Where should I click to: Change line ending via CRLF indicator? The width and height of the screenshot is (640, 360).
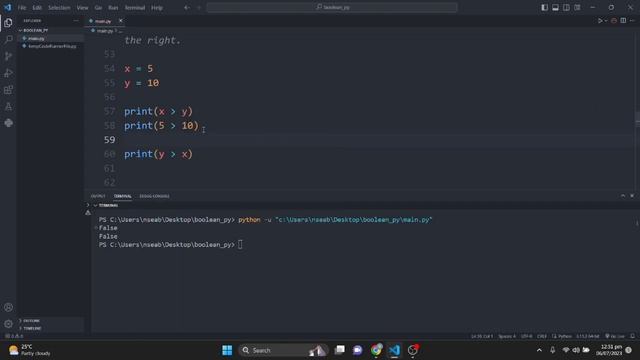[542, 336]
